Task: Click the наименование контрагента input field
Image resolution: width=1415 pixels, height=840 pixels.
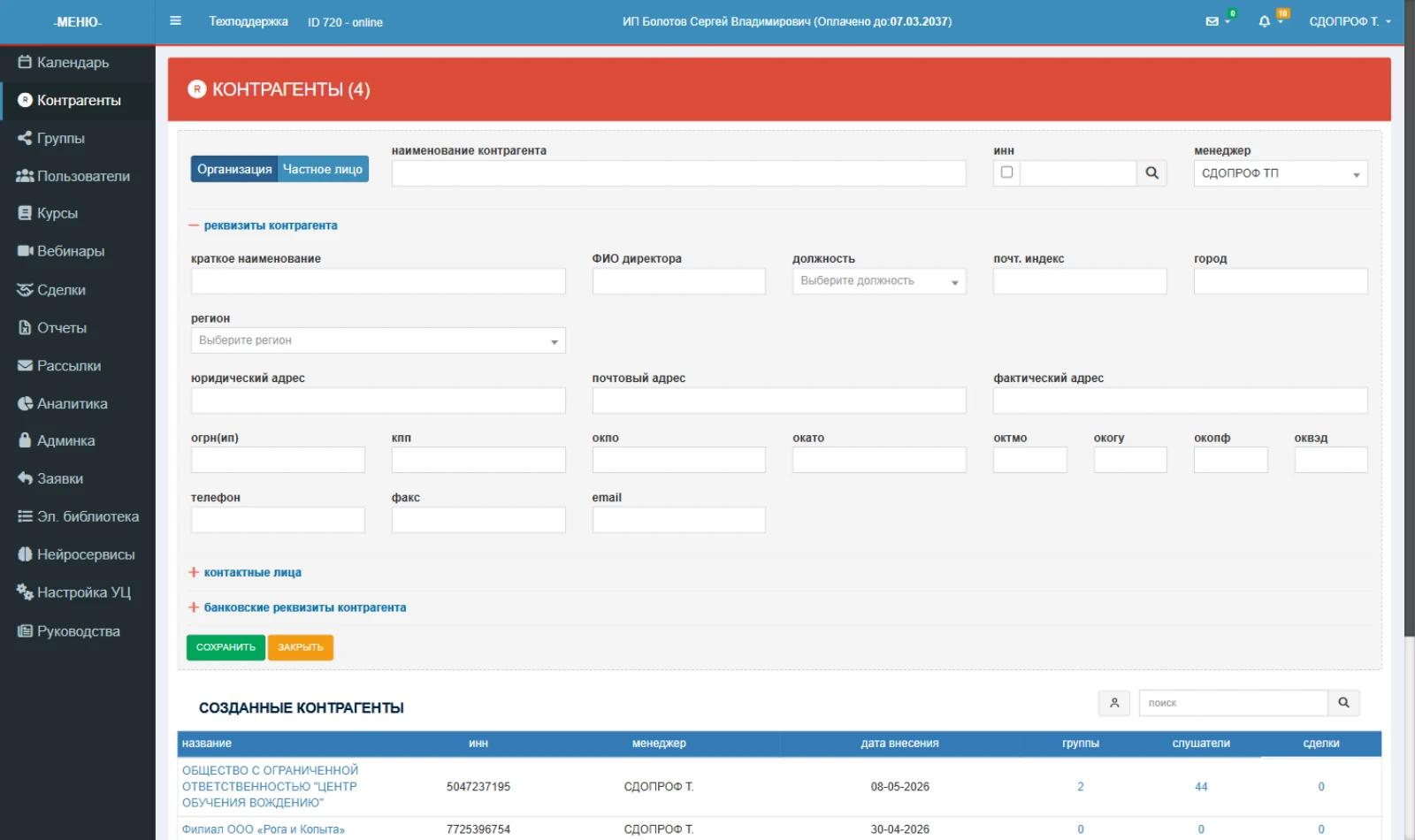Action: point(678,173)
